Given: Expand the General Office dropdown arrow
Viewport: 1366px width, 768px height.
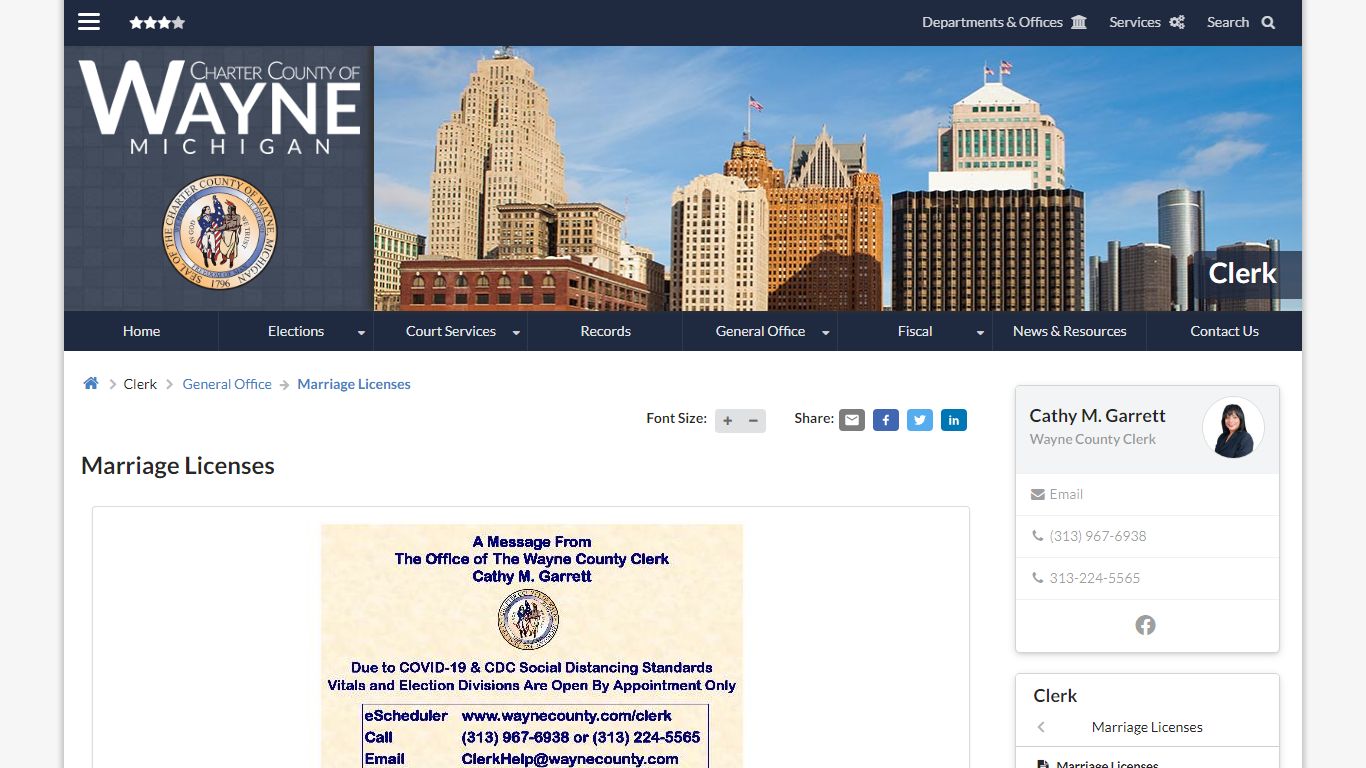Looking at the screenshot, I should coord(825,332).
